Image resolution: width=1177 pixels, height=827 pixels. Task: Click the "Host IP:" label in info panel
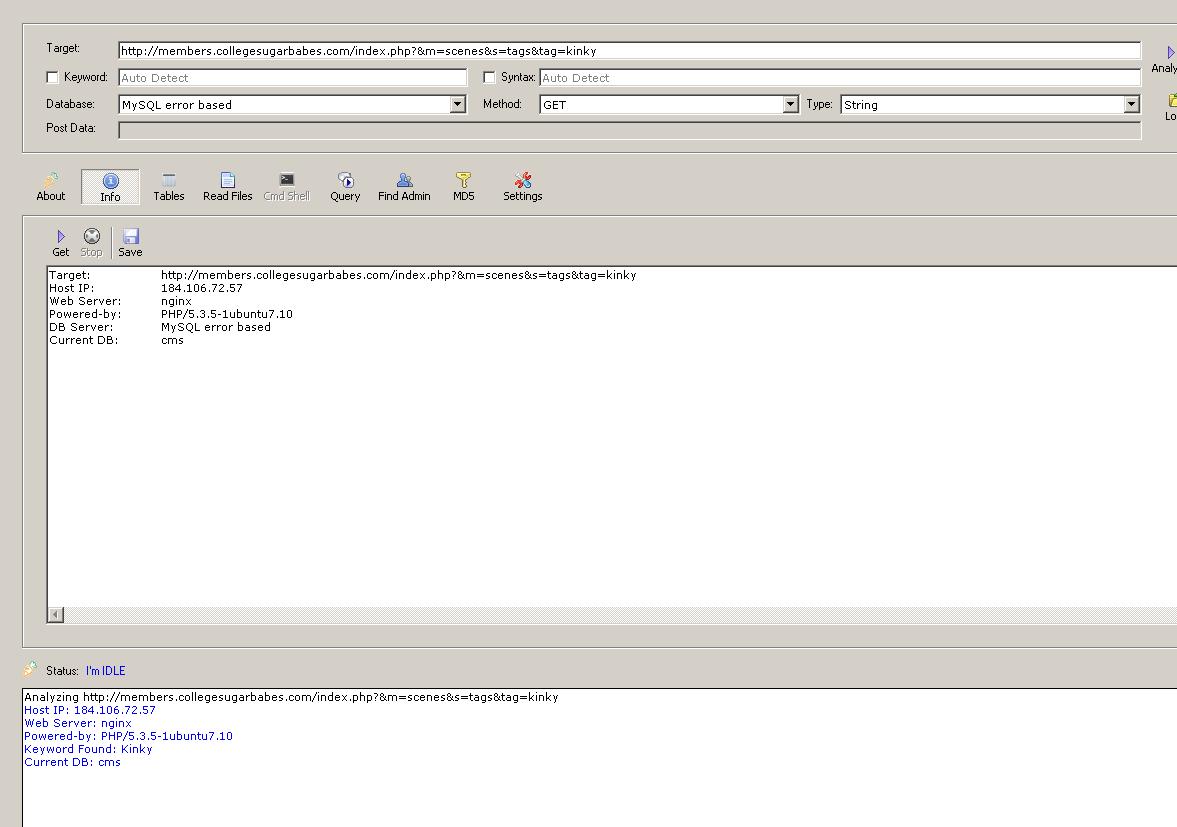click(x=71, y=288)
